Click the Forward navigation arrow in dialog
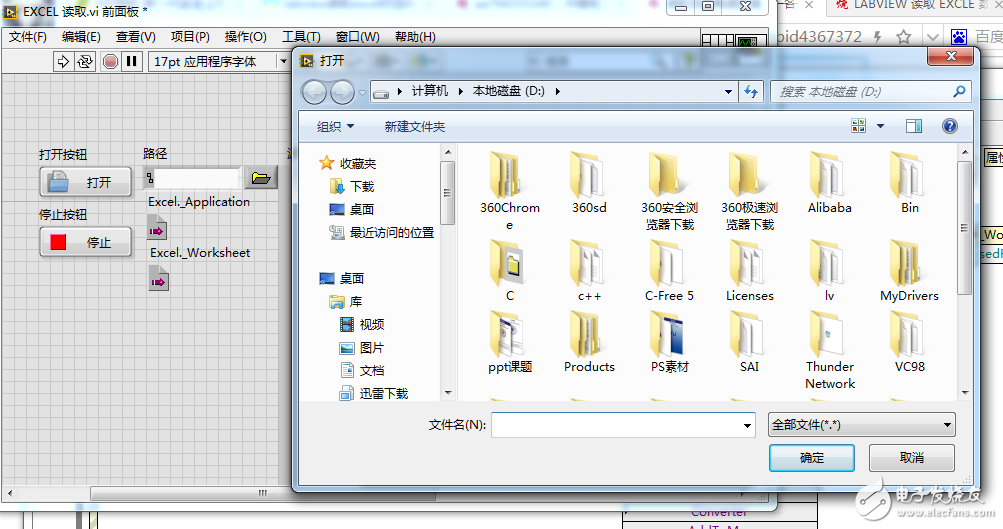This screenshot has height=529, width=1003. [342, 93]
